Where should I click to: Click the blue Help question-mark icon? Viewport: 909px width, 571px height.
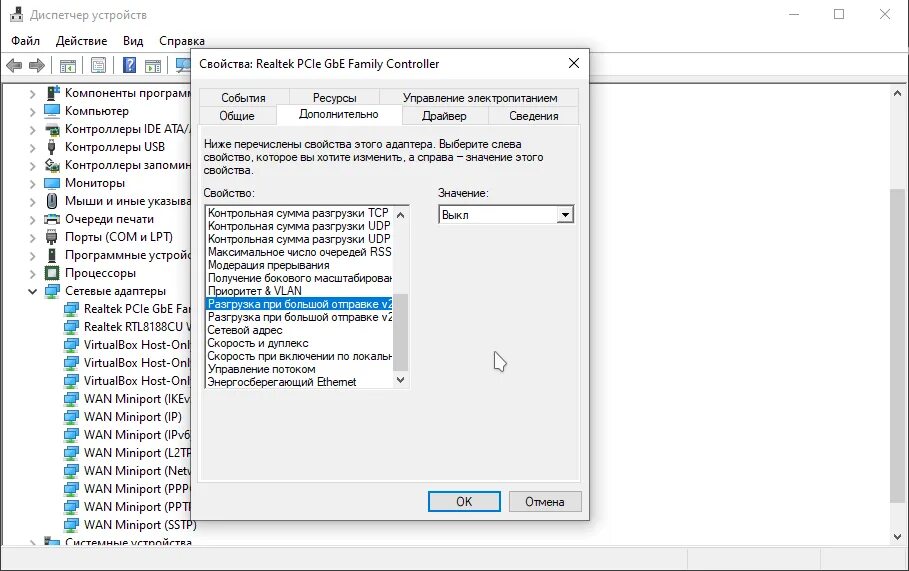(x=130, y=66)
